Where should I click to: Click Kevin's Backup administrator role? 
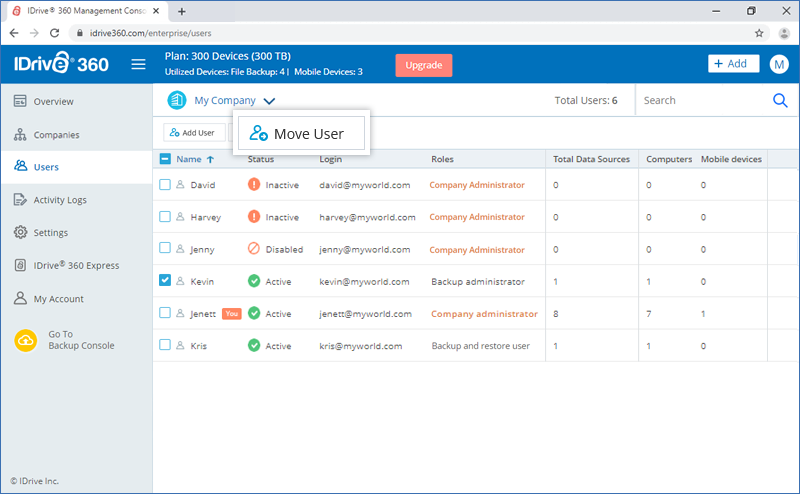[x=478, y=282]
